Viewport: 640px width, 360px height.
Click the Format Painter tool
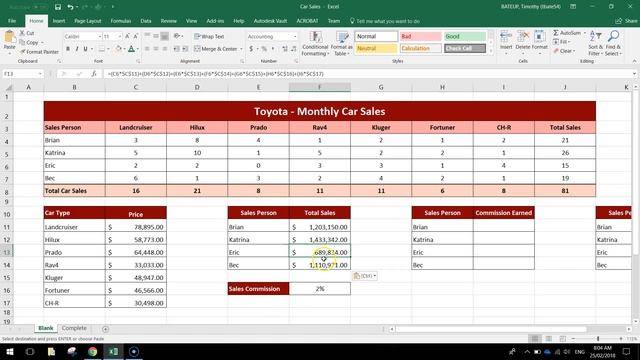pos(40,52)
